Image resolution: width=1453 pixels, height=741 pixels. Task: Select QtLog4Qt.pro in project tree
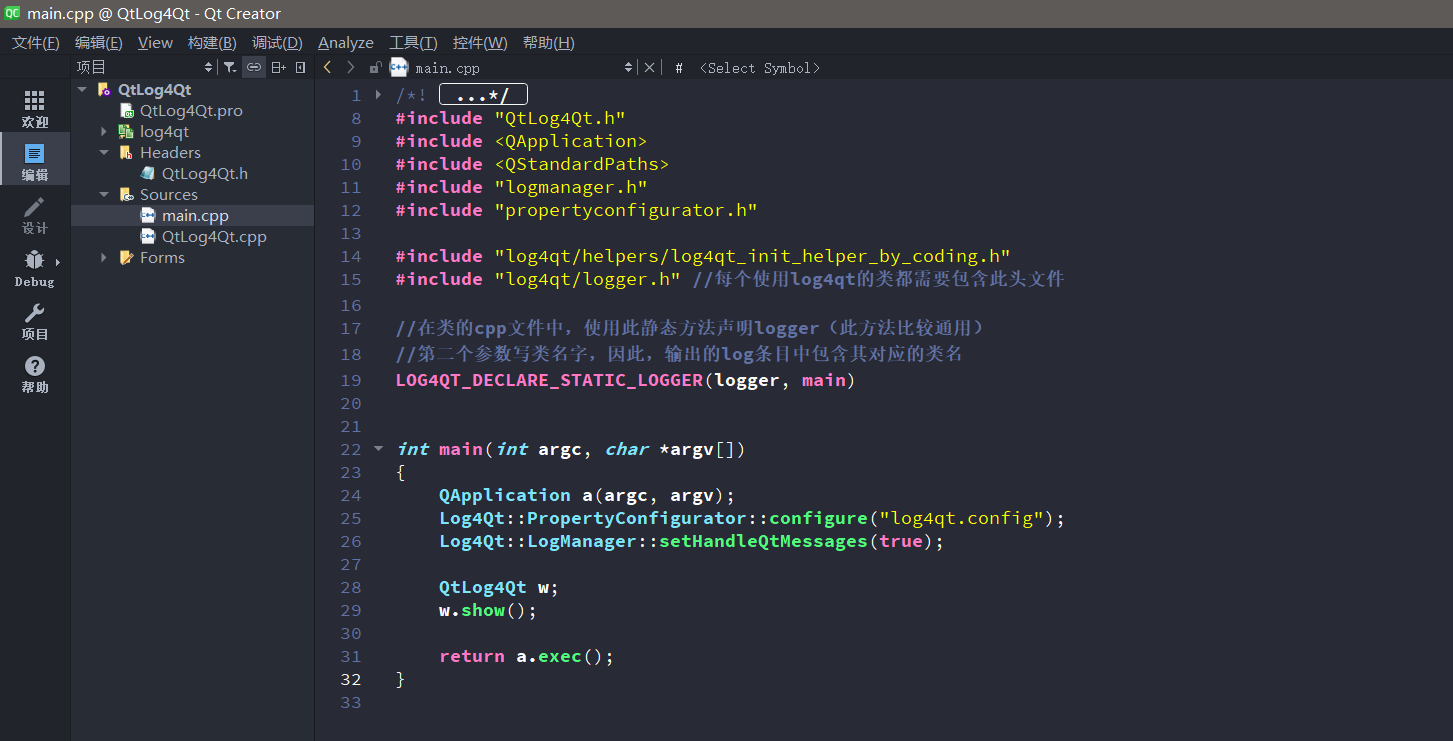[191, 111]
